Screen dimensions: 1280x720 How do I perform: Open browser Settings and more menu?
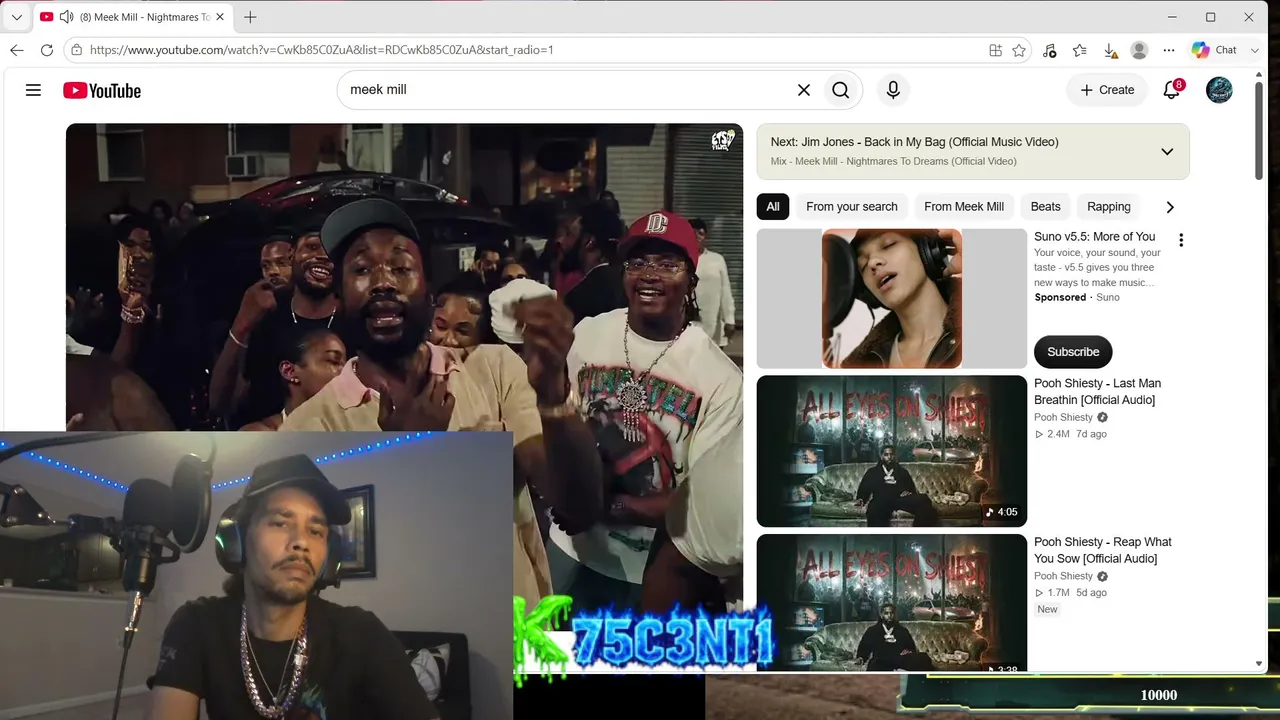coord(1169,50)
